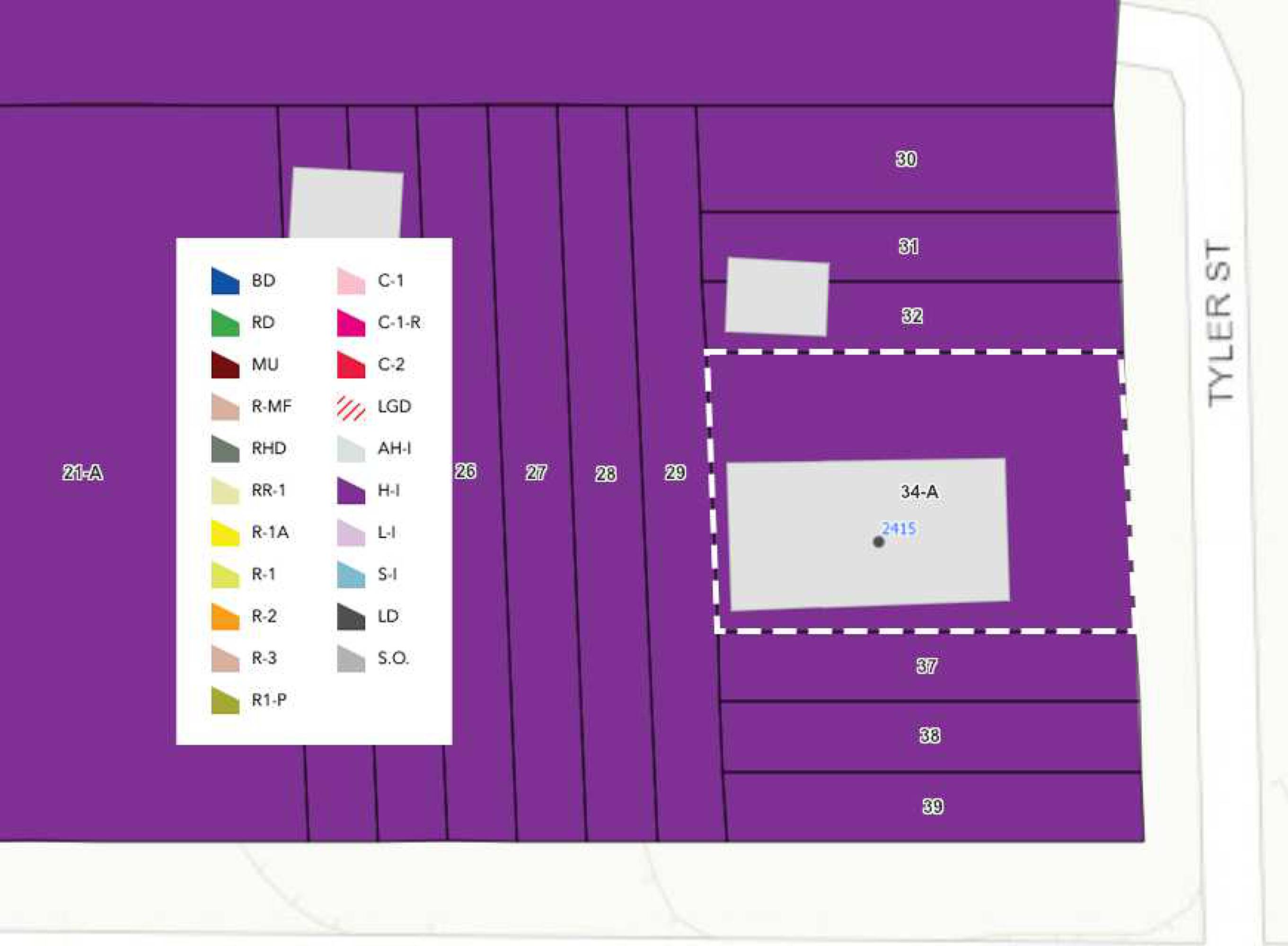Select the dark red MU legend swatch
1288x946 pixels.
[x=225, y=366]
